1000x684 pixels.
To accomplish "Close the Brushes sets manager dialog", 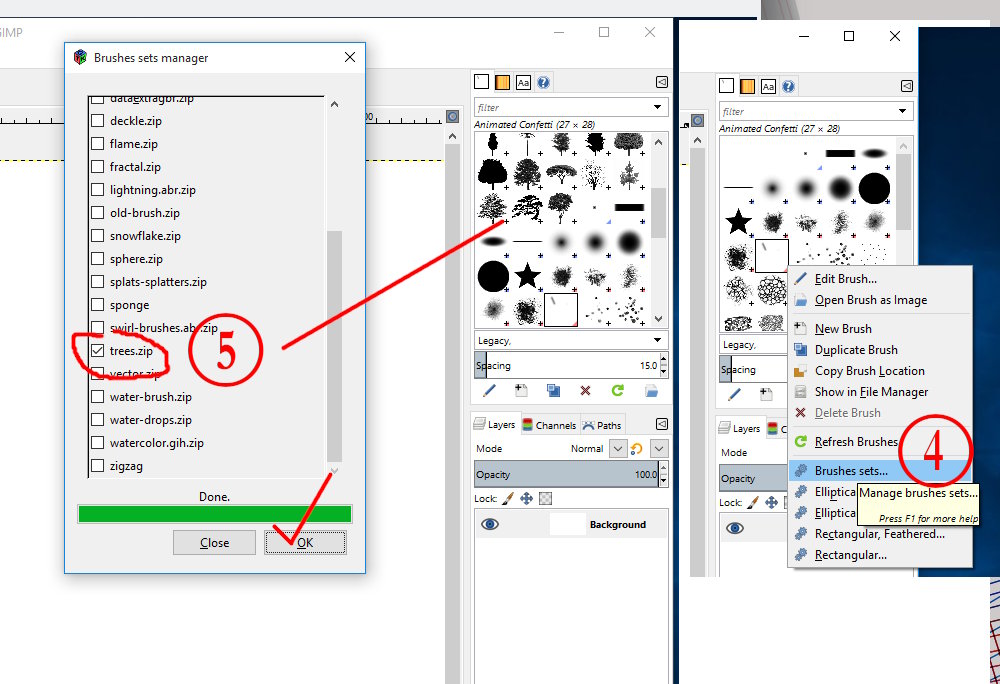I will 349,57.
